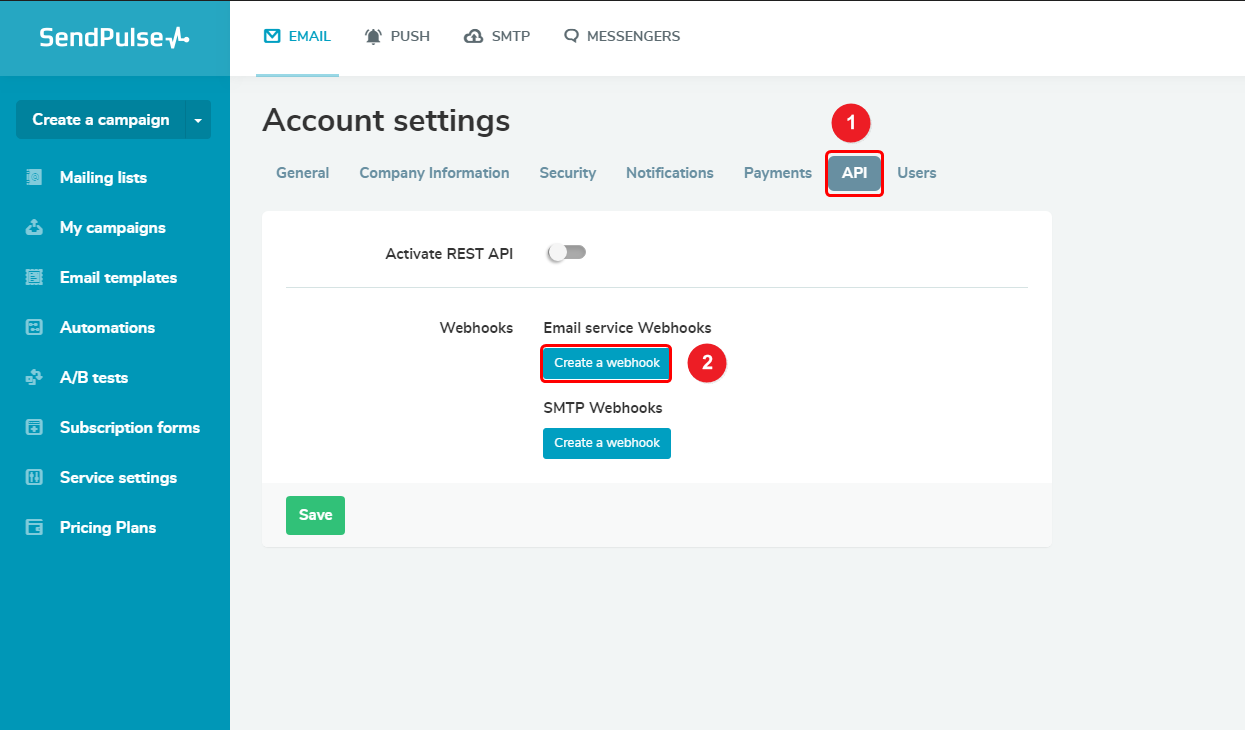Create an Email service webhook
Screen dimensions: 1245x730
pos(606,363)
